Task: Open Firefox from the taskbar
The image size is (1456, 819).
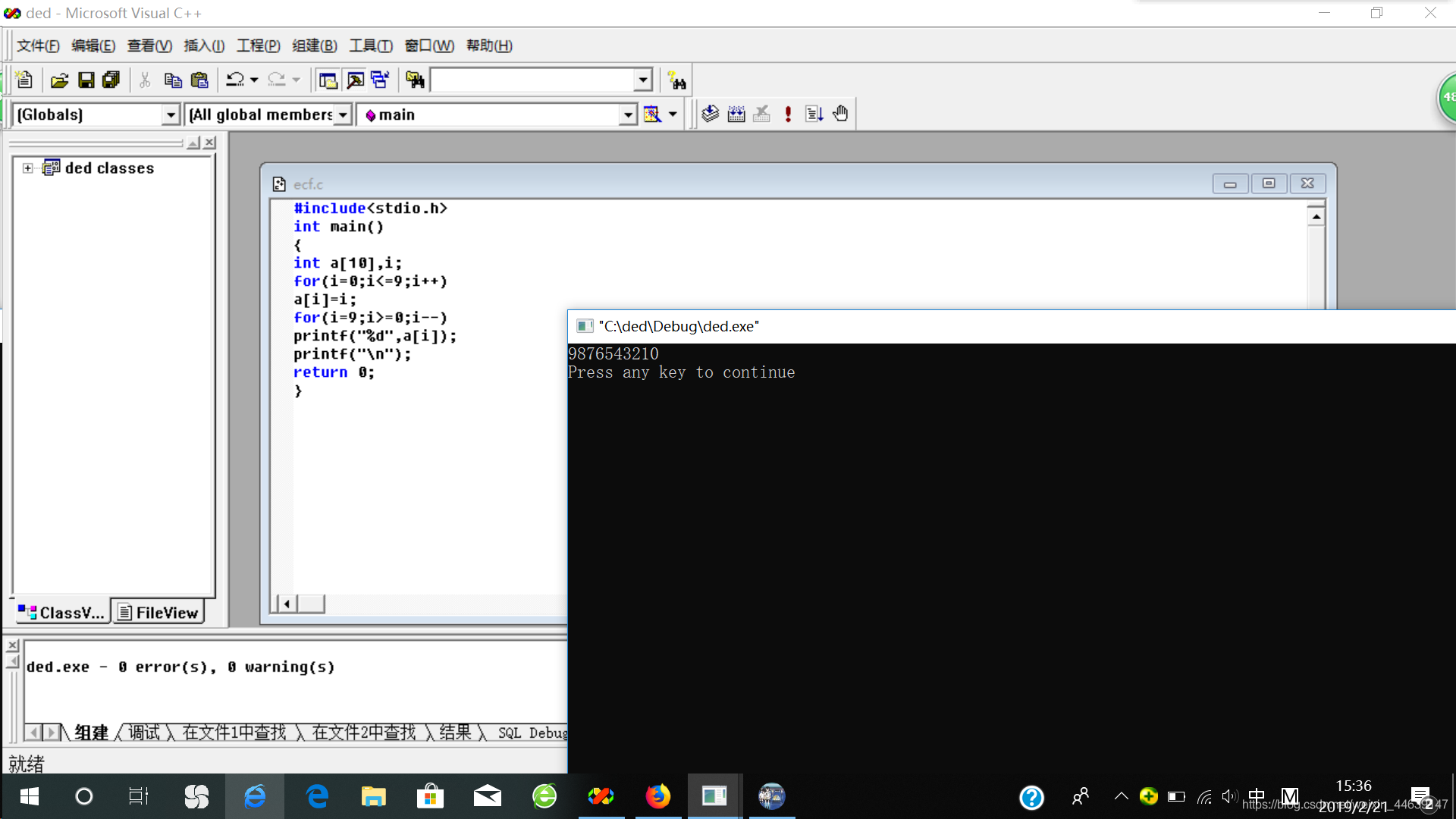Action: click(657, 796)
